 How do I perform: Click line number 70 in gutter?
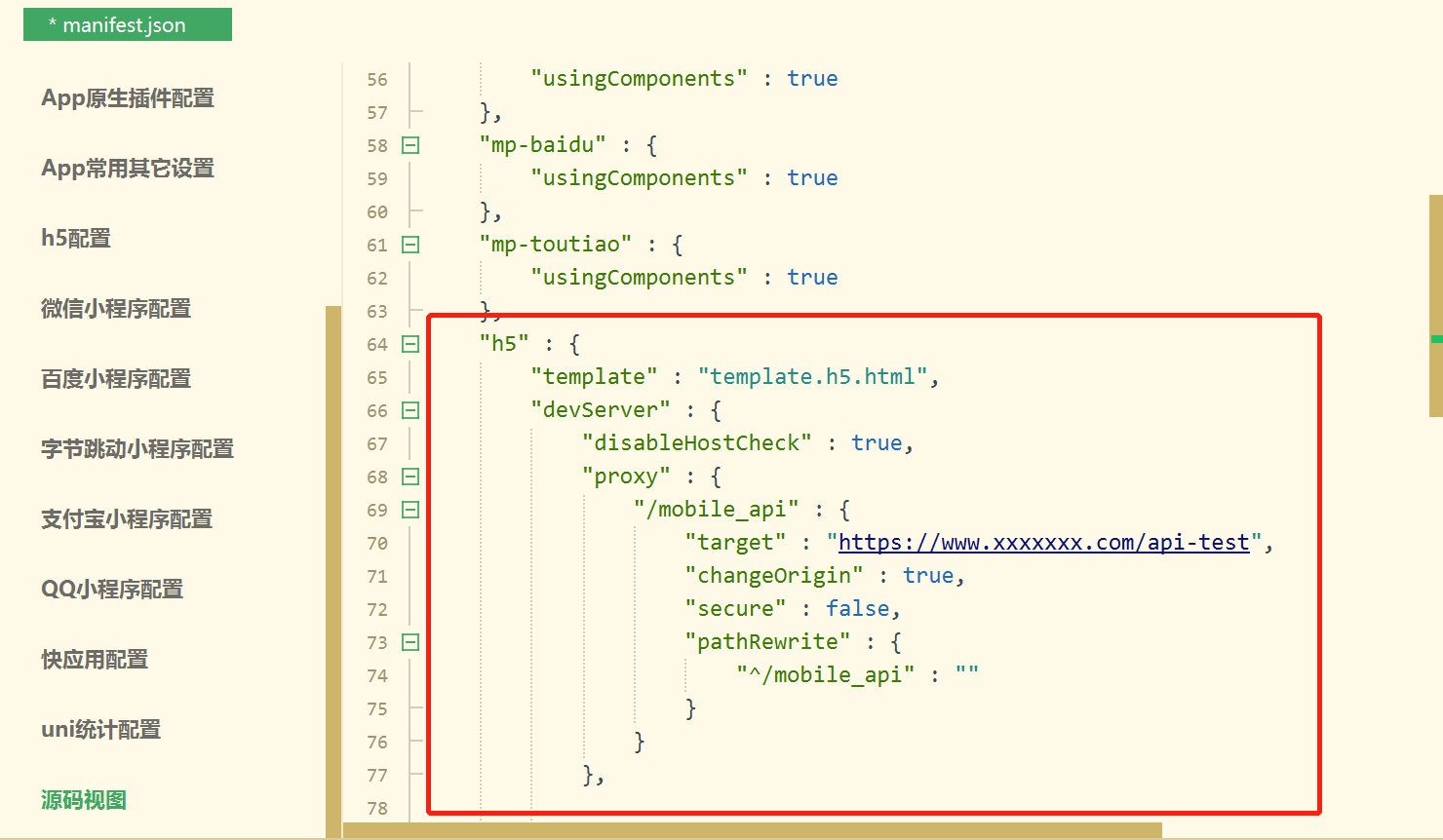[377, 544]
